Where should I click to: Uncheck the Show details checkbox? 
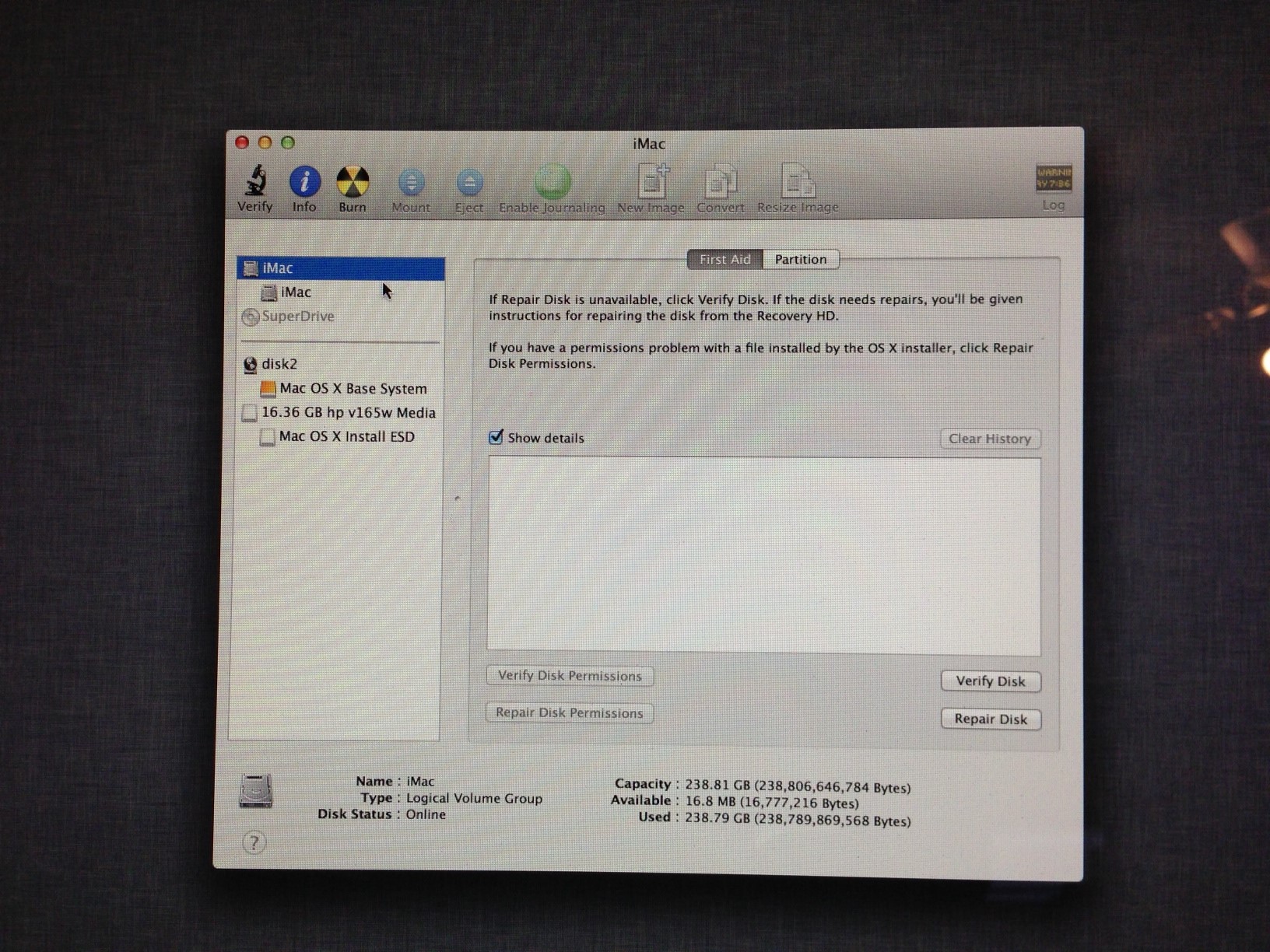(496, 437)
